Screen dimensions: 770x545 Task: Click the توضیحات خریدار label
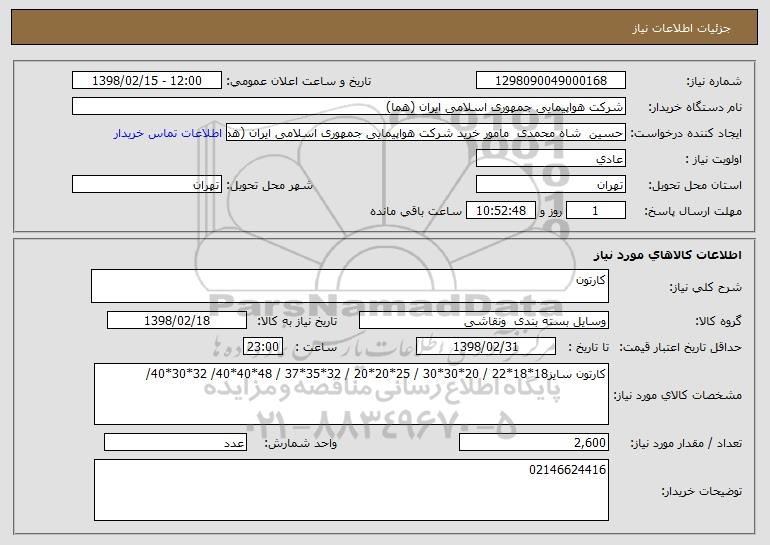(702, 491)
